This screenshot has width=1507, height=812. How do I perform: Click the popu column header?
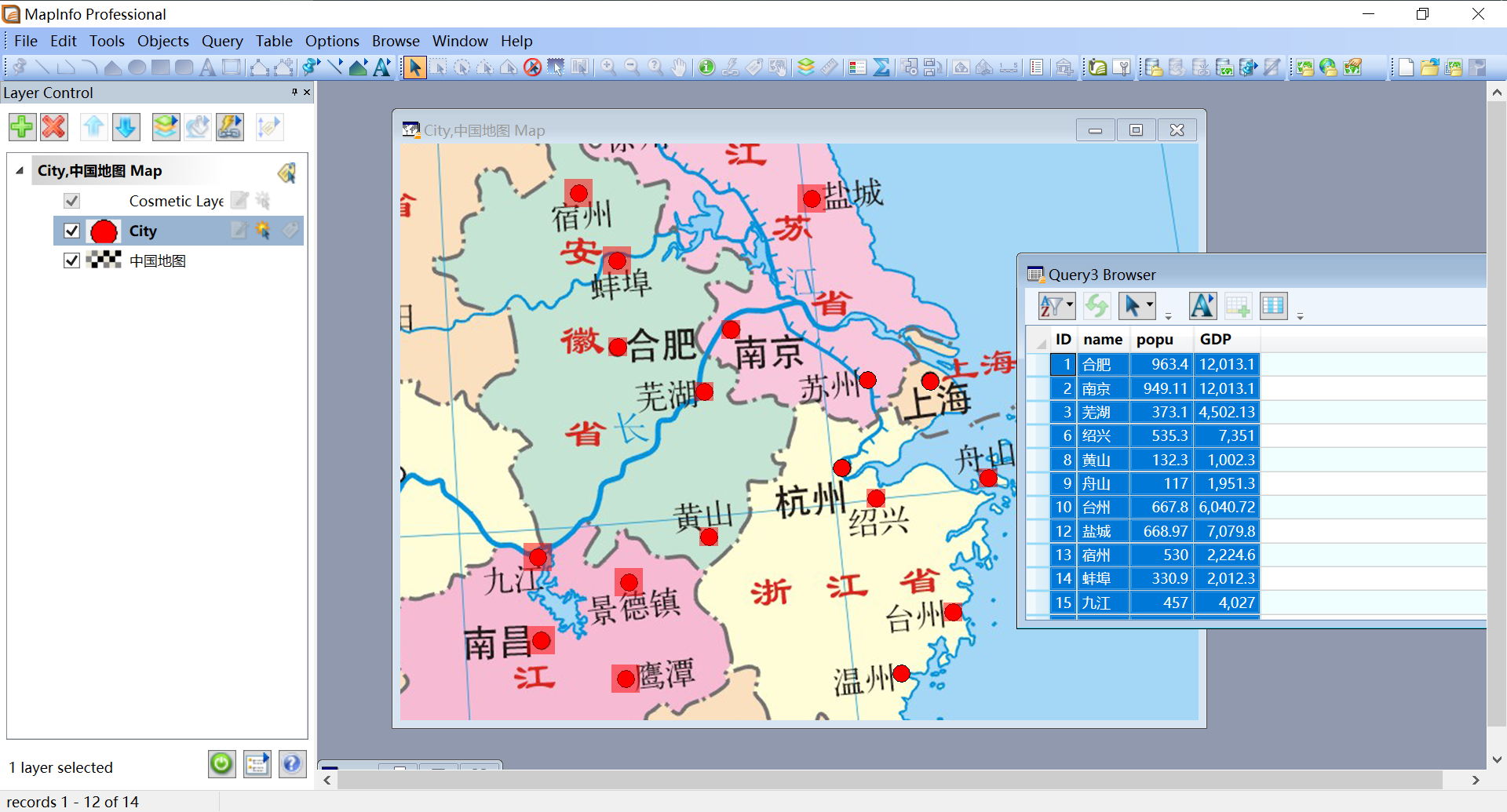coord(1162,340)
